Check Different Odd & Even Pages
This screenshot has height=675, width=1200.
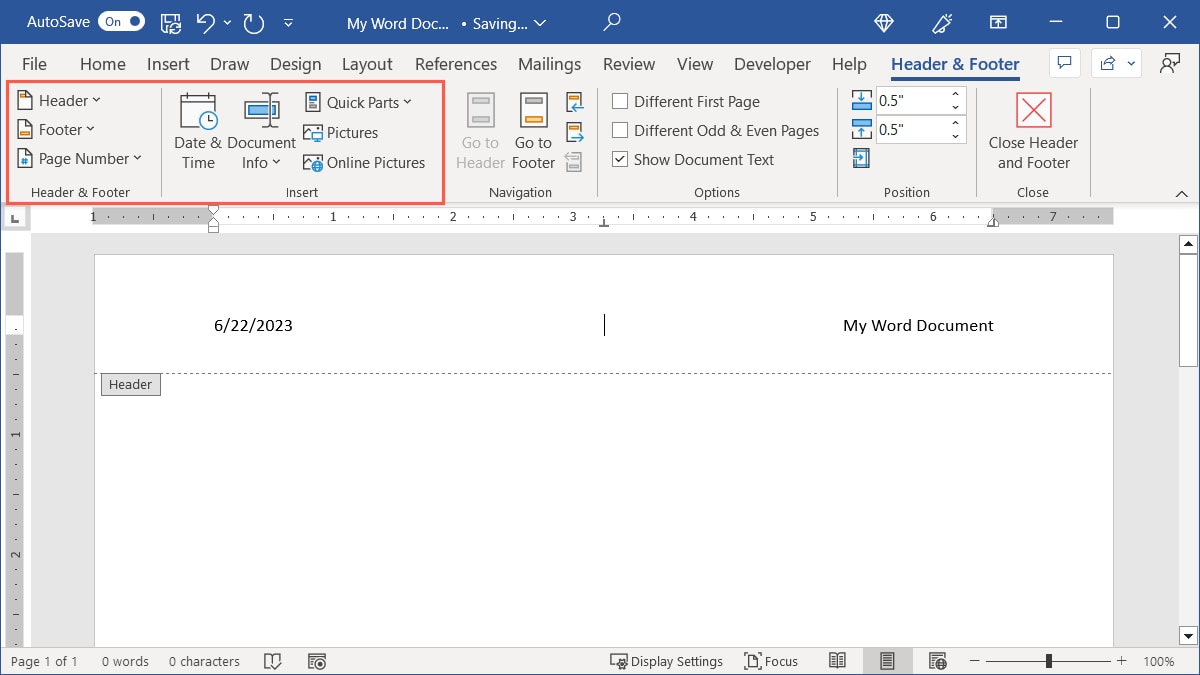click(x=620, y=130)
